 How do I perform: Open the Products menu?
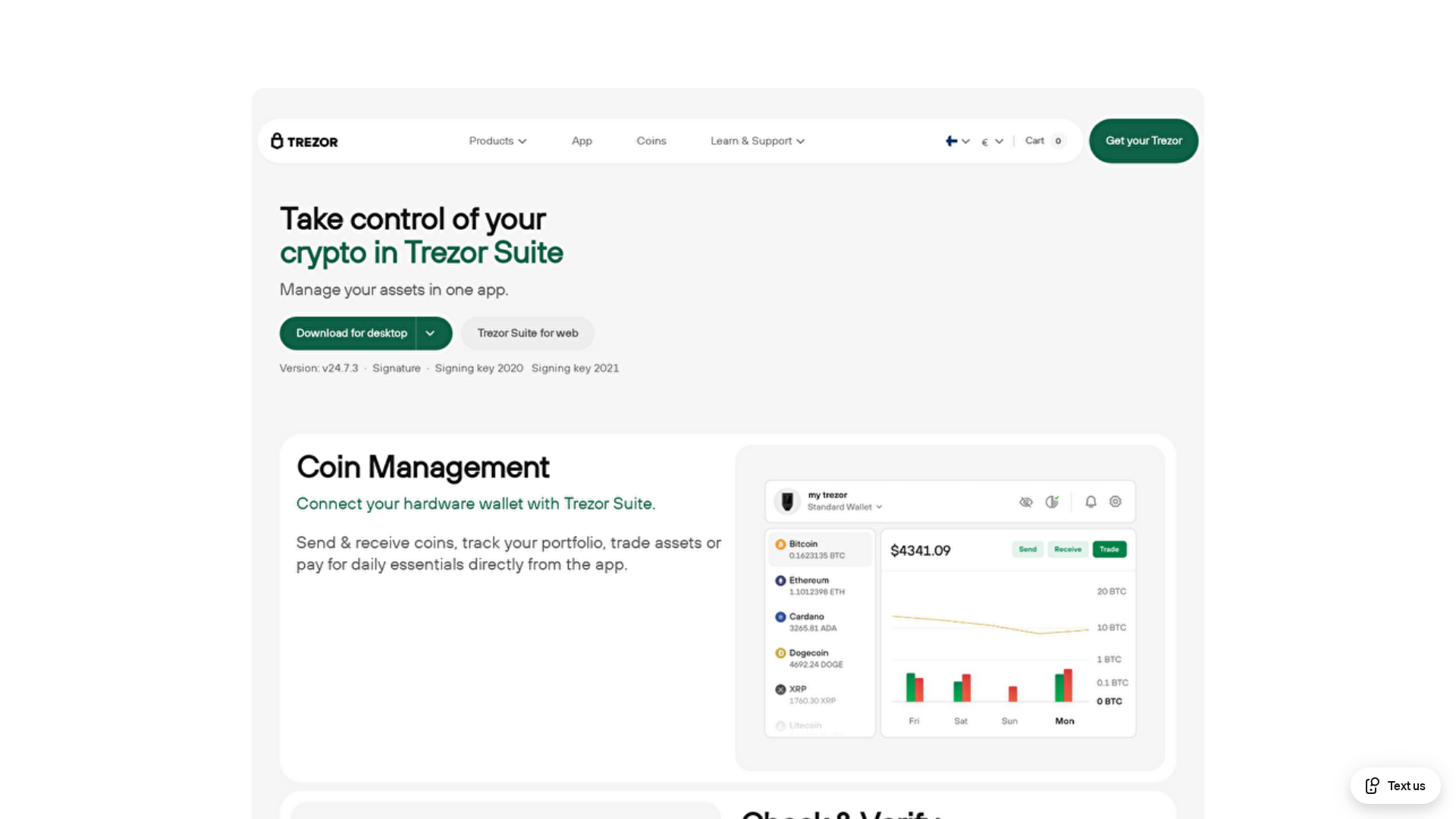[x=497, y=141]
